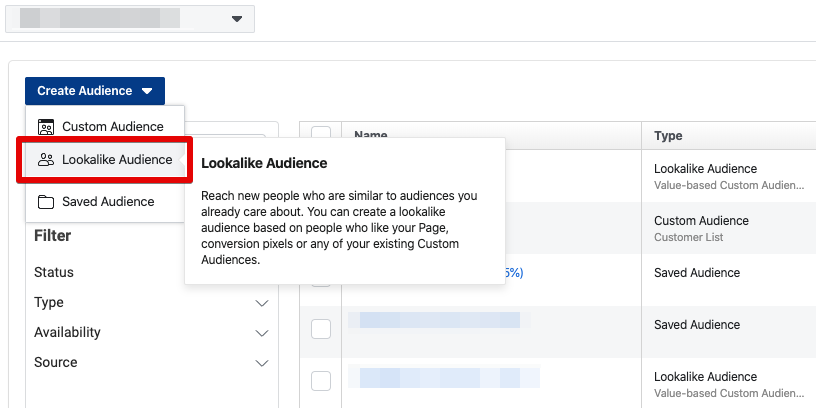Sort by the Name column header

pyautogui.click(x=370, y=136)
